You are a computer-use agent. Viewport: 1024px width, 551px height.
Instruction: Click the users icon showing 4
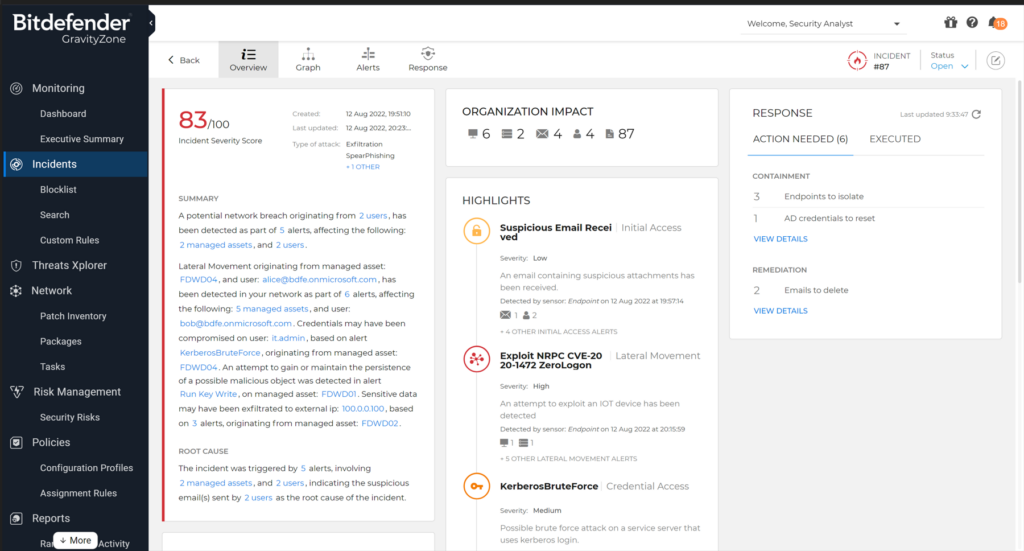[x=577, y=134]
